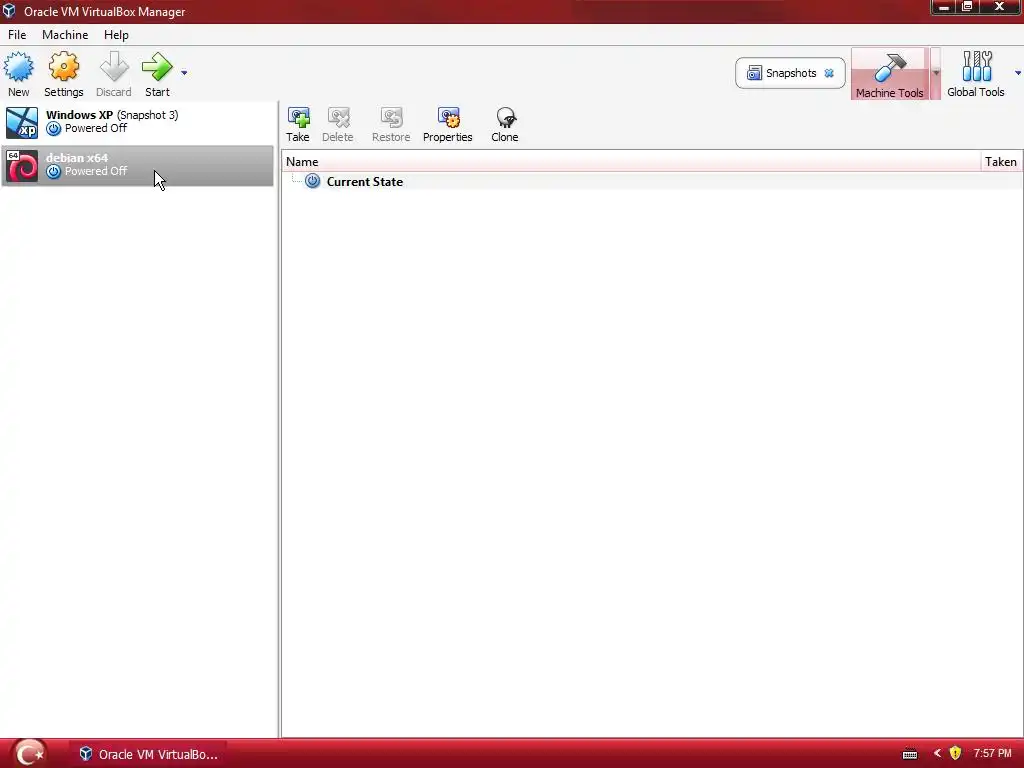Expand the Global Tools dropdown arrow
This screenshot has height=768, width=1024.
(1017, 72)
